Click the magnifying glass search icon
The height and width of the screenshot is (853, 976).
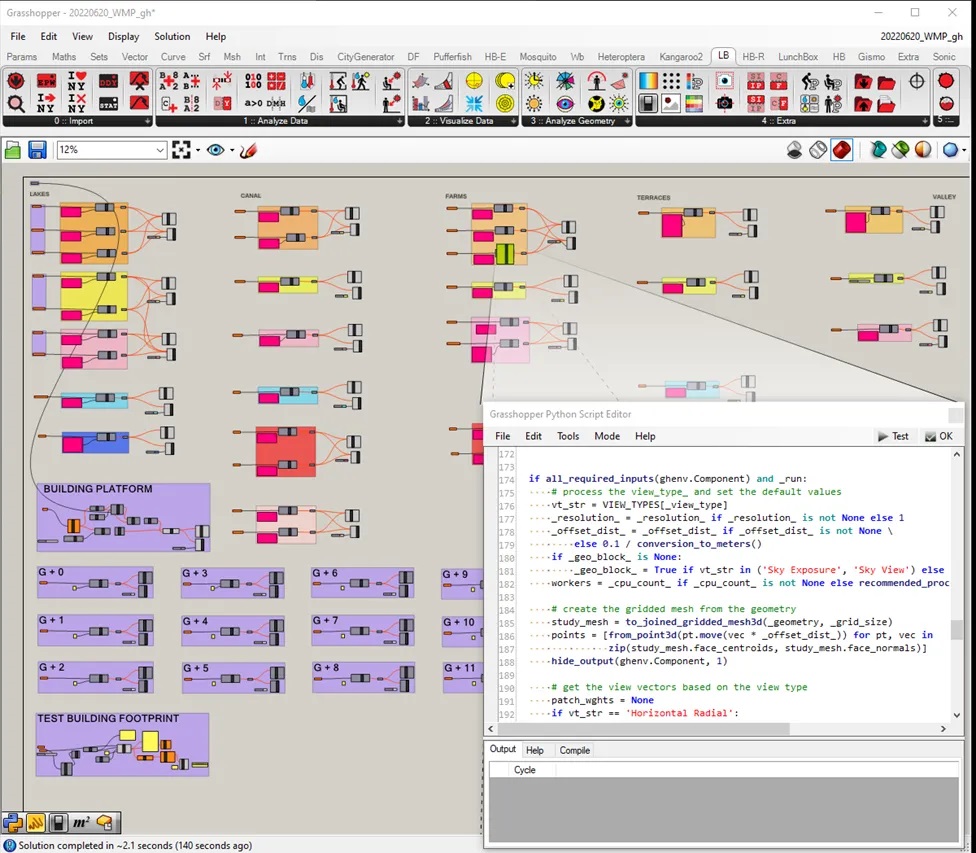(x=16, y=103)
